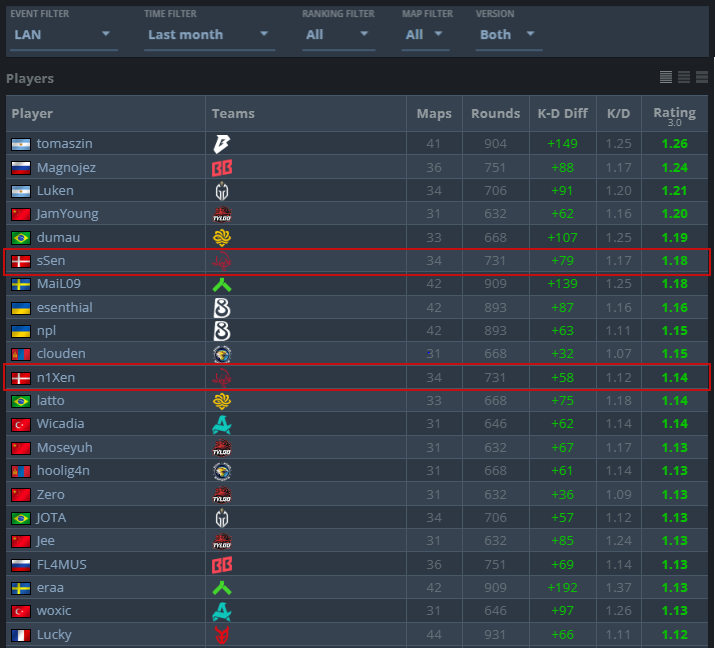Open Wicadia's Aurora team logo

[222, 425]
